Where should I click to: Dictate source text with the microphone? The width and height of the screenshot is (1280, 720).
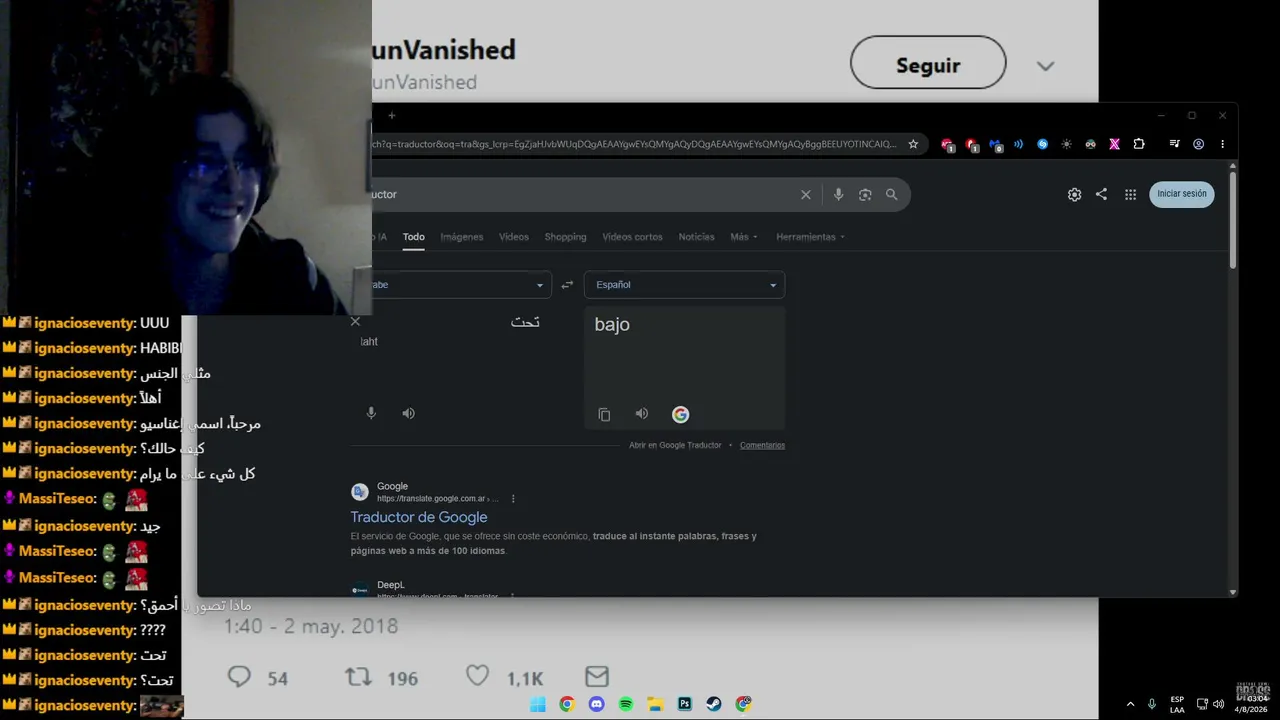click(x=371, y=413)
